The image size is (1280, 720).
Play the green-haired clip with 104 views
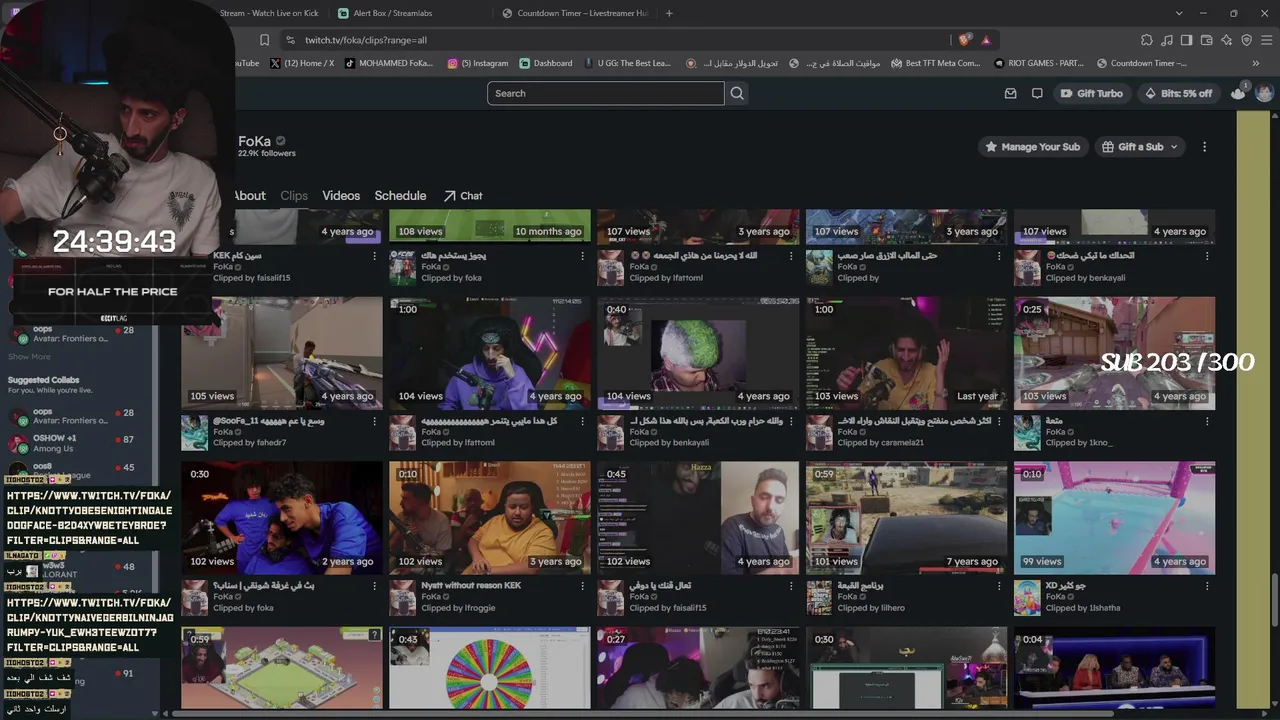(x=698, y=353)
